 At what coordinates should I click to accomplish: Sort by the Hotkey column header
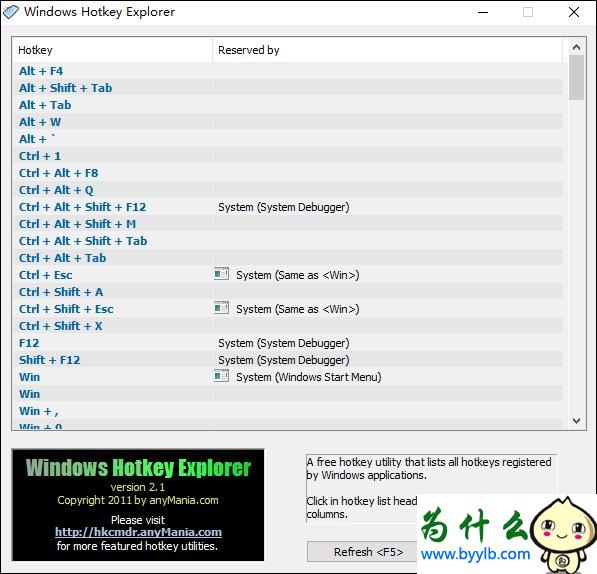(112, 50)
